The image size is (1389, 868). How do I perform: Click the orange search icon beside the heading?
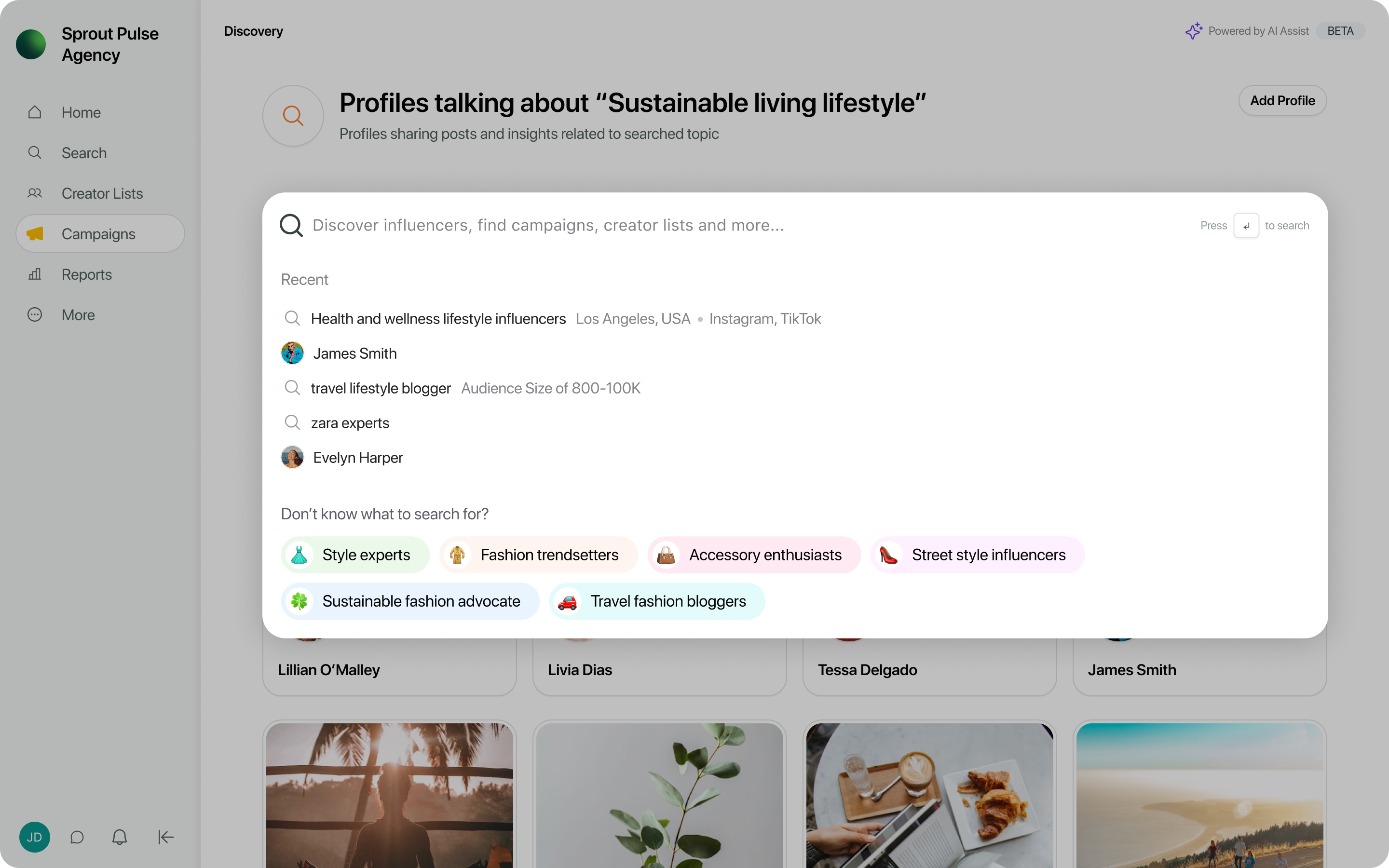(x=293, y=116)
